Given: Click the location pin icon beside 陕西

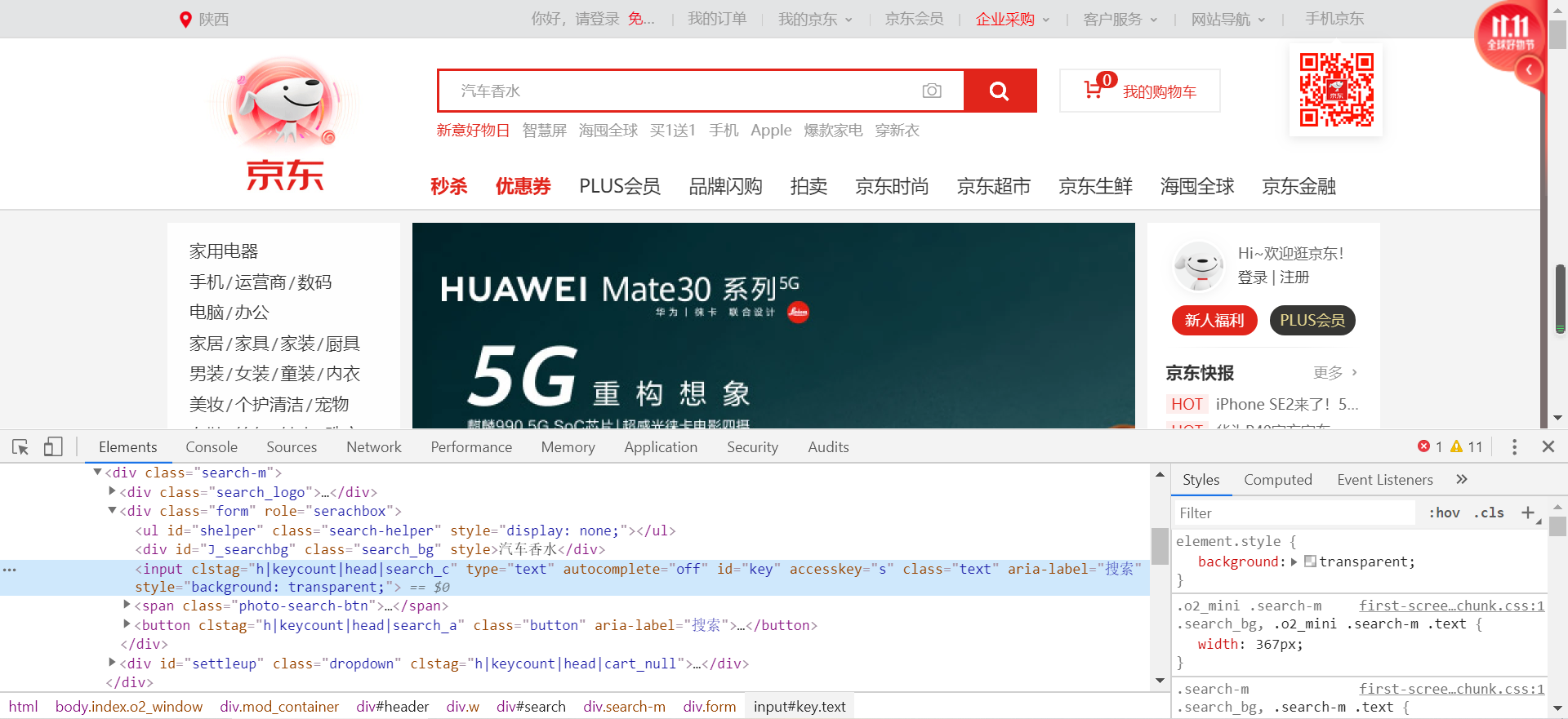Looking at the screenshot, I should coord(185,19).
